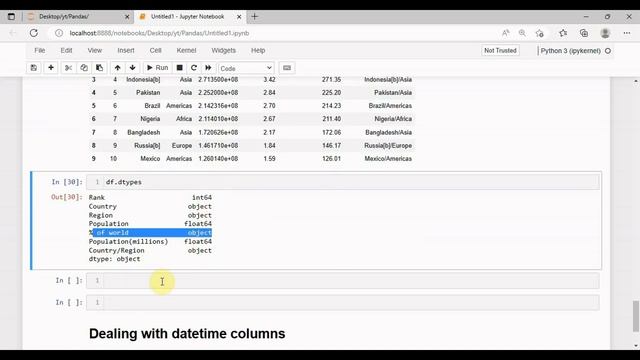The image size is (640, 360).
Task: Open the Cell menu
Action: (155, 51)
